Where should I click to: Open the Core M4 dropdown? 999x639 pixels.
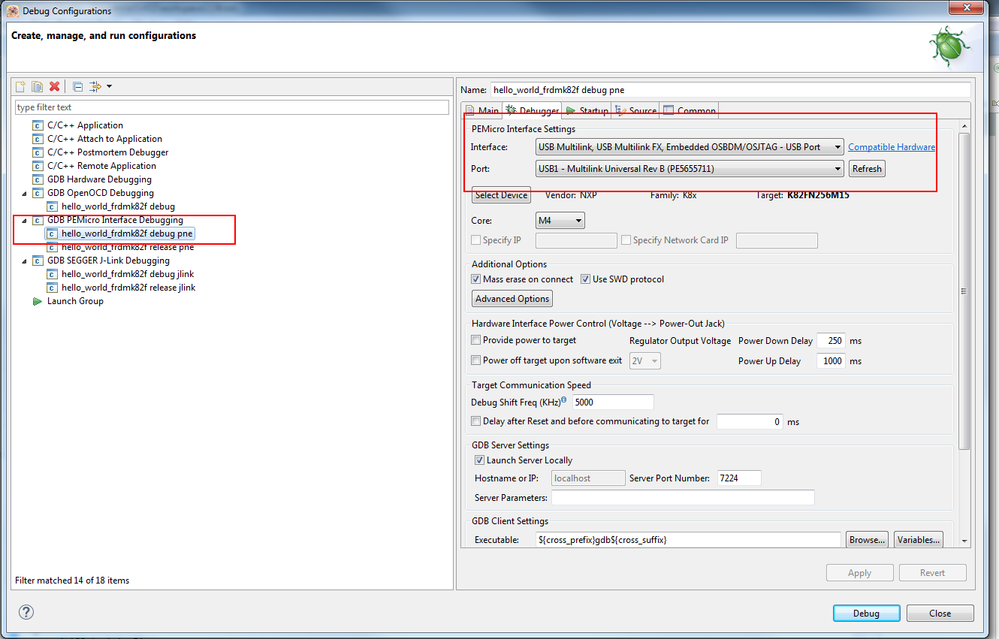pos(560,220)
